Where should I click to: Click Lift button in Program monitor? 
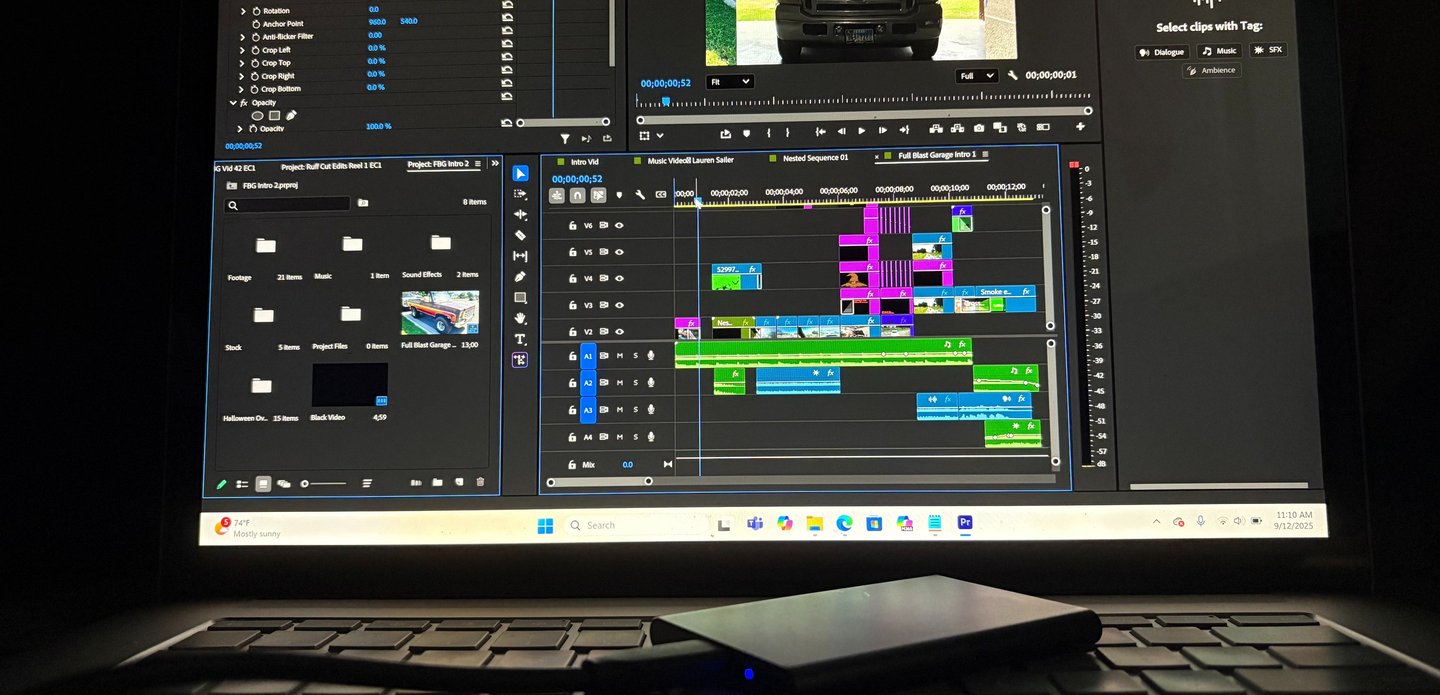click(x=936, y=128)
